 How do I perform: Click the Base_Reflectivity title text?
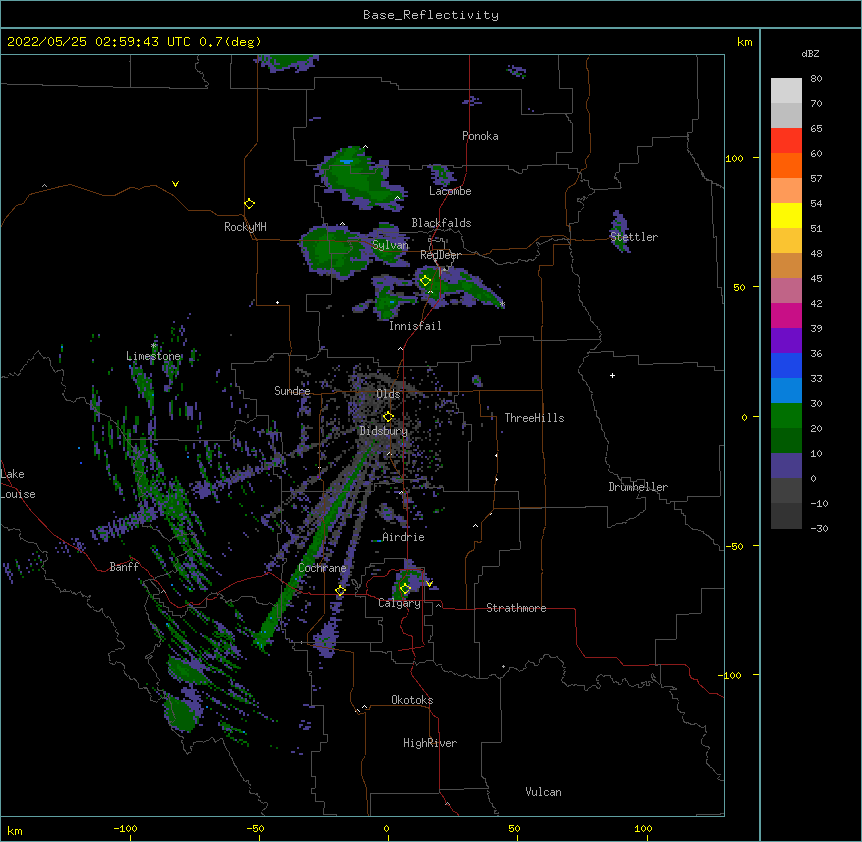coord(431,15)
